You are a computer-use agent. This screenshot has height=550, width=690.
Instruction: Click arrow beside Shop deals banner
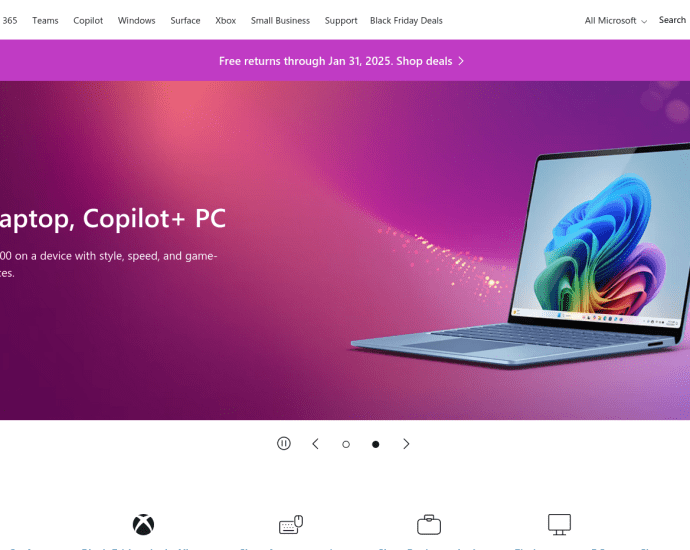point(461,61)
